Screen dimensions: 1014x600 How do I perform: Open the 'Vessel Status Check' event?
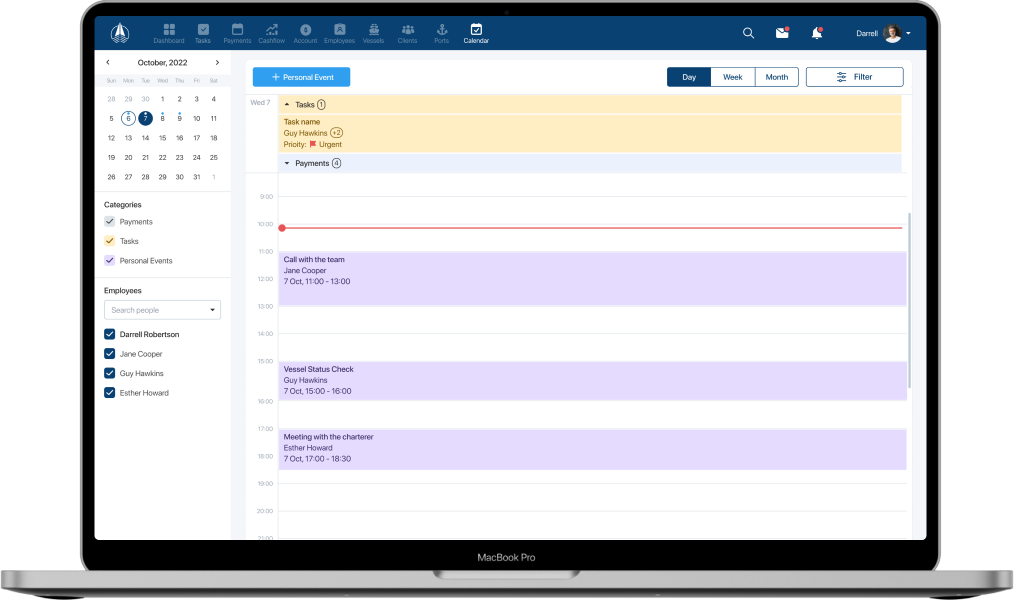pyautogui.click(x=592, y=381)
